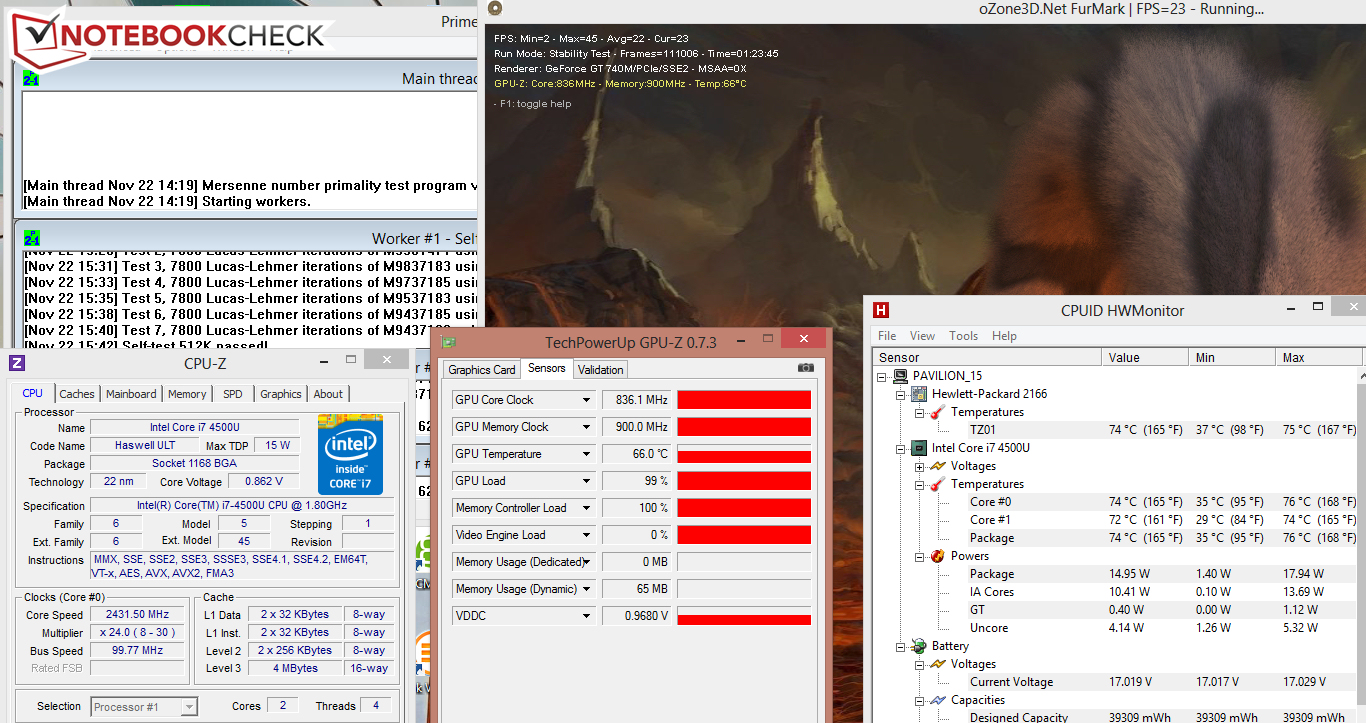Switch to Graphics Card tab in GPU-Z

pyautogui.click(x=482, y=370)
